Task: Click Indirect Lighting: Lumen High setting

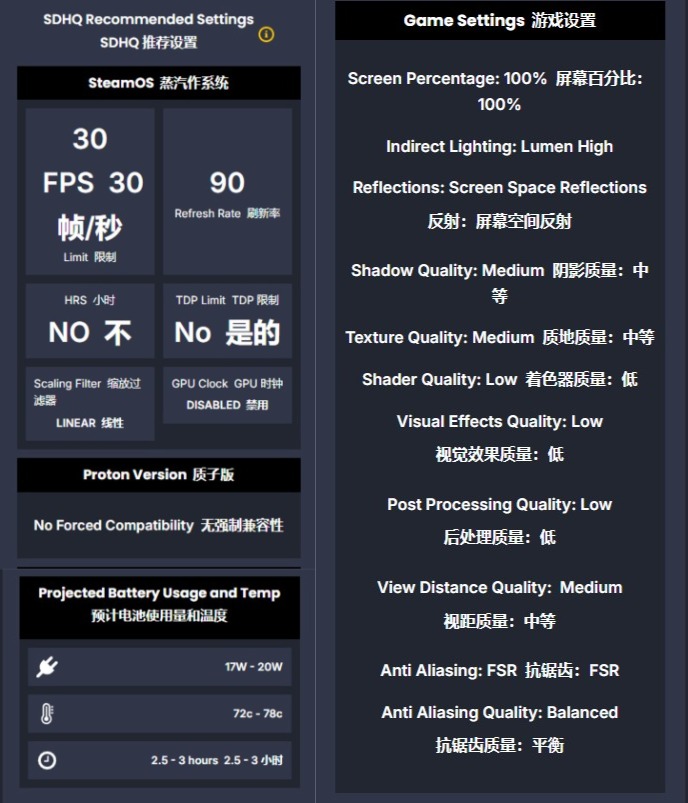Action: (x=499, y=147)
